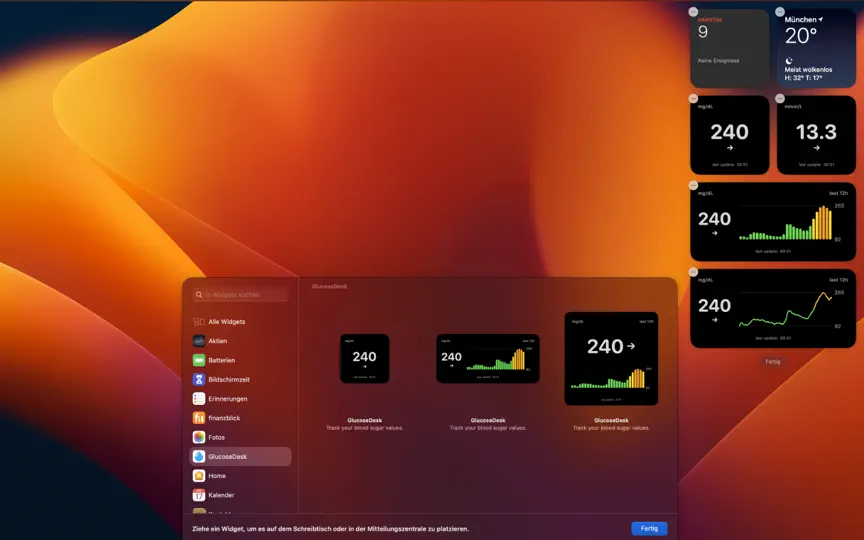Click the Erinnerungen list icon

199,399
